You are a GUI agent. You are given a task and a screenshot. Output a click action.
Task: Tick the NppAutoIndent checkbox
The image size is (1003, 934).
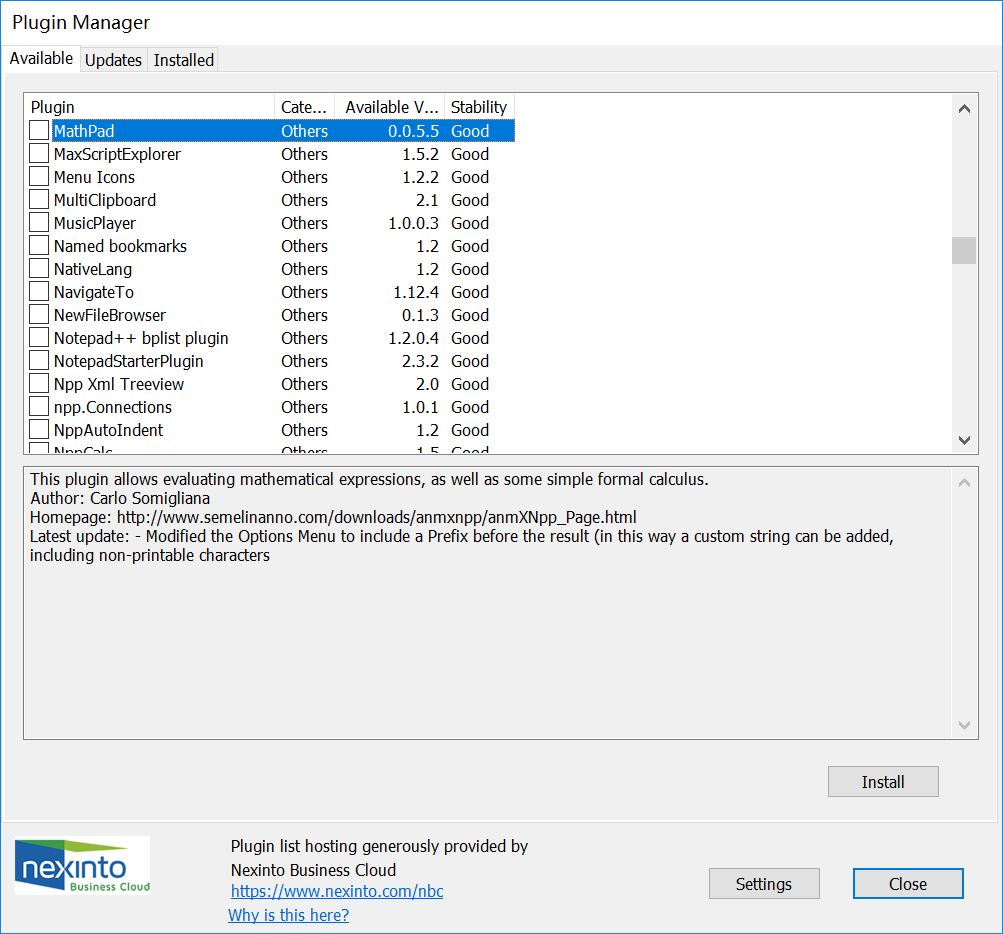(x=38, y=430)
